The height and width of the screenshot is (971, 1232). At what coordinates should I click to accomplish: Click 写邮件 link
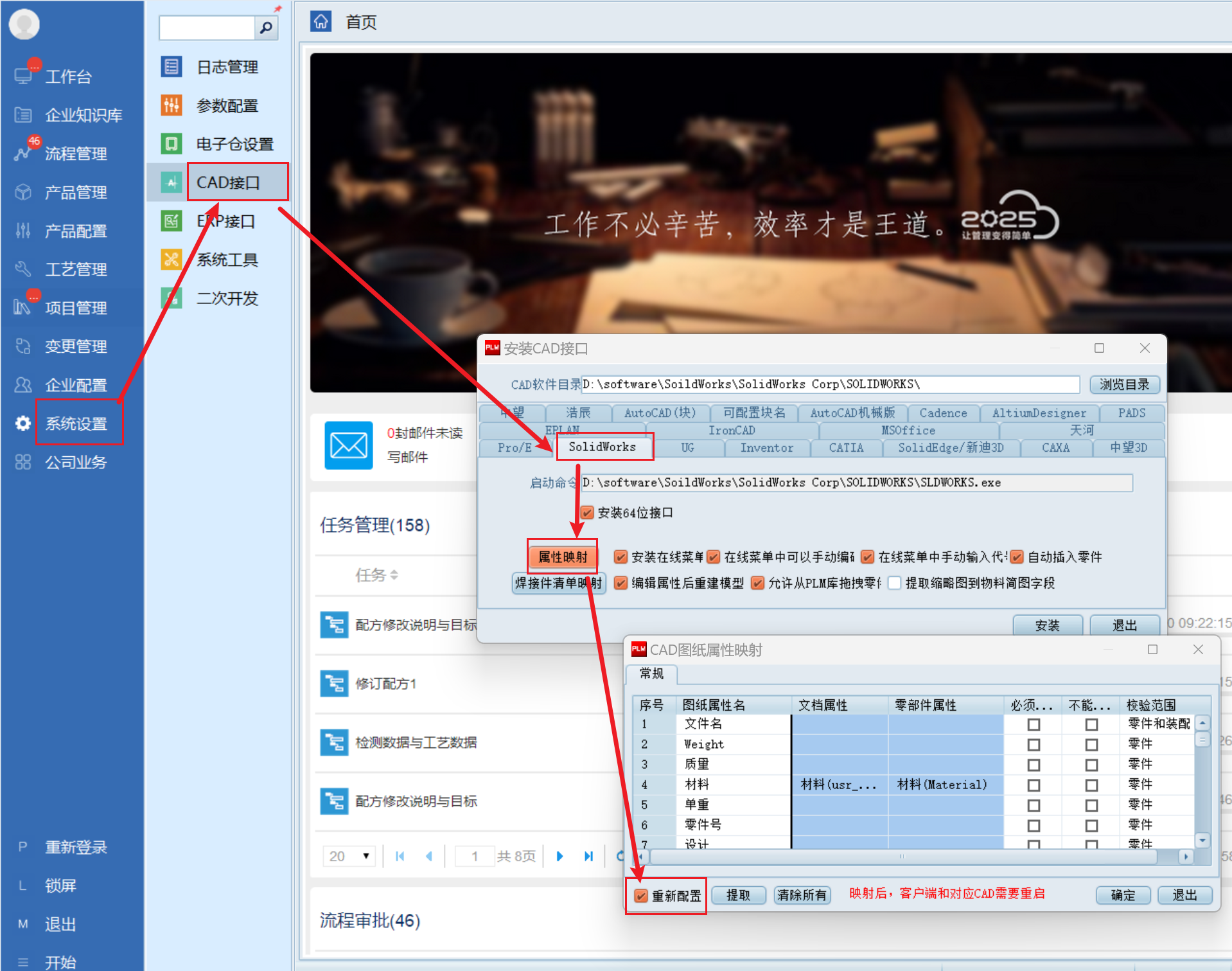coord(407,457)
